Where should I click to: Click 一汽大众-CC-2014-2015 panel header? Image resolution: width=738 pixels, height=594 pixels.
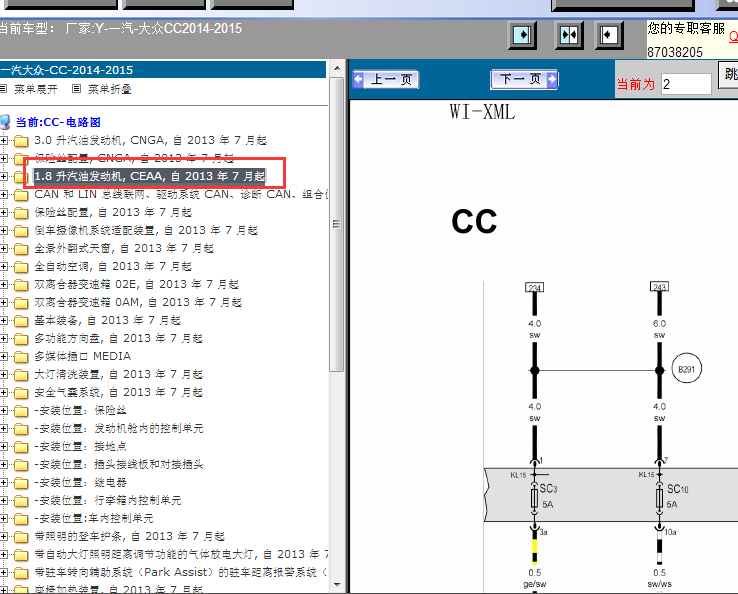click(x=163, y=70)
